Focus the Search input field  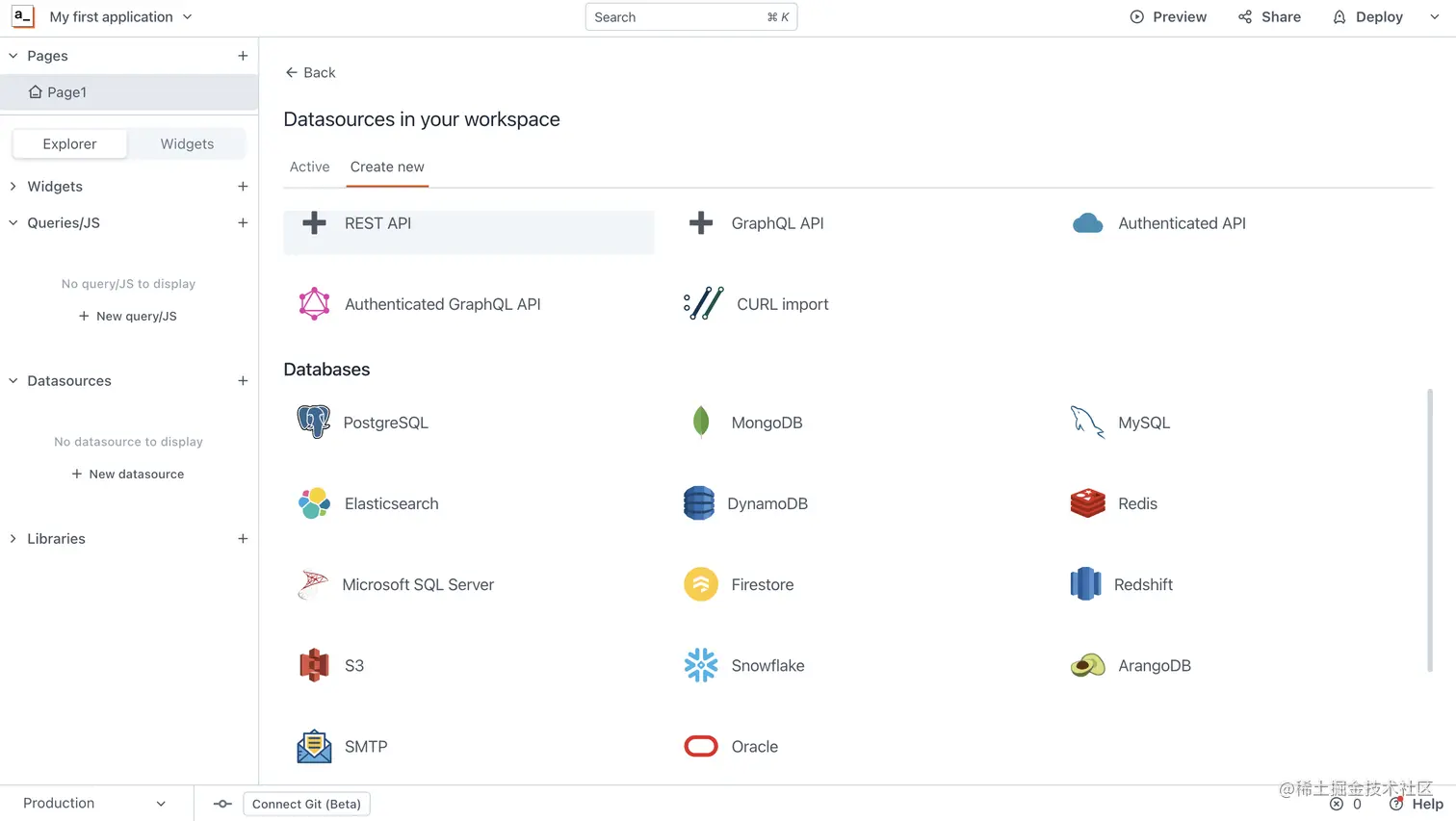tap(691, 17)
